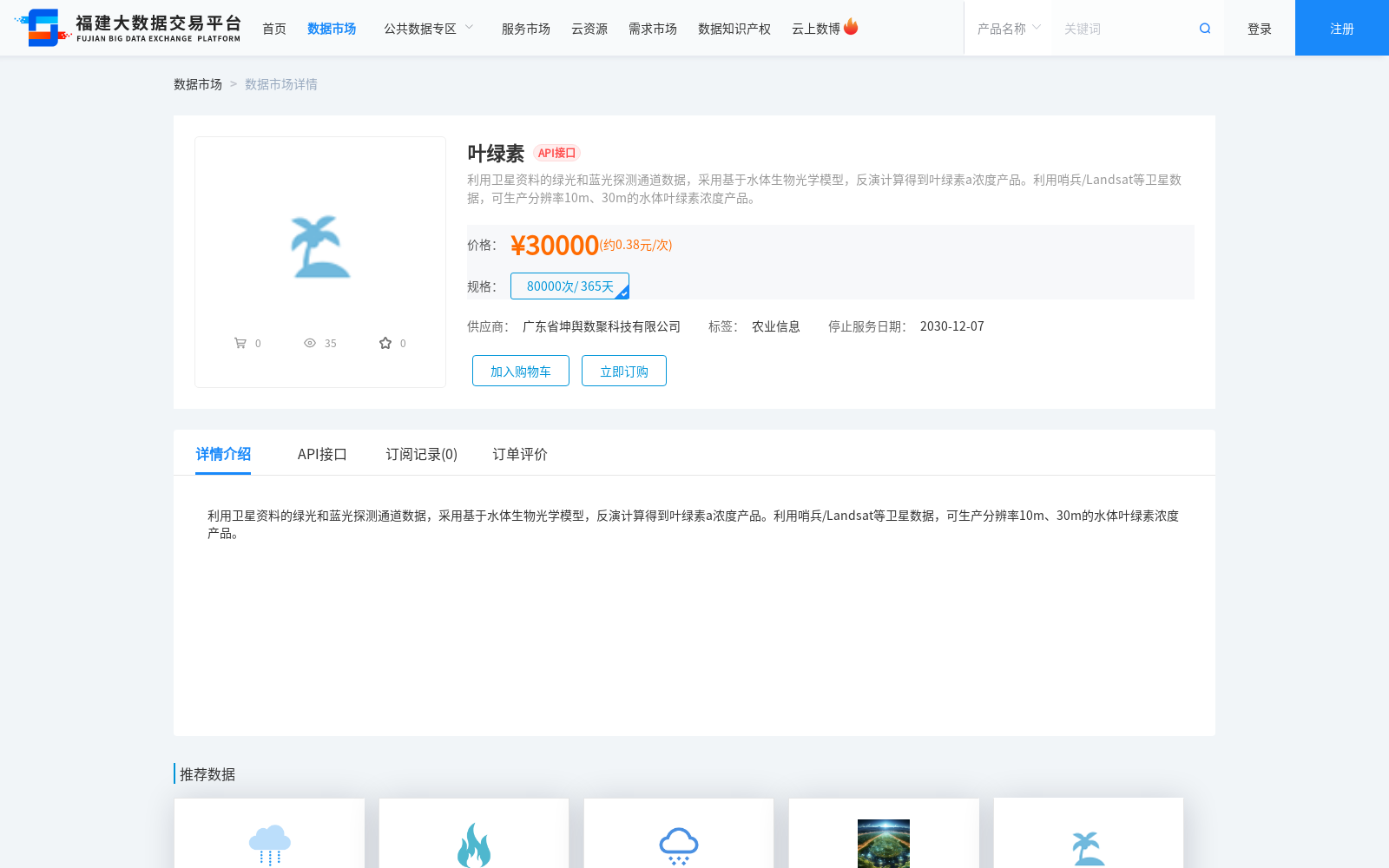Click the search magnifier icon

(x=1205, y=29)
